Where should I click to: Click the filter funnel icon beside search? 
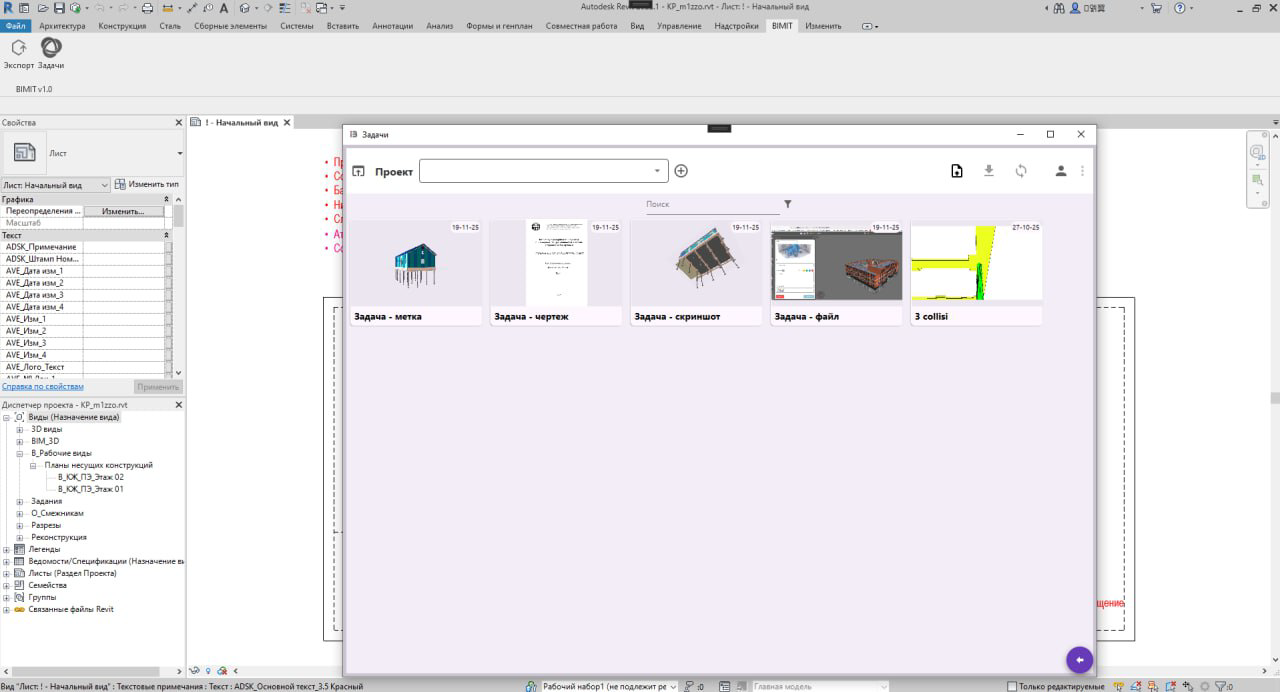click(788, 204)
